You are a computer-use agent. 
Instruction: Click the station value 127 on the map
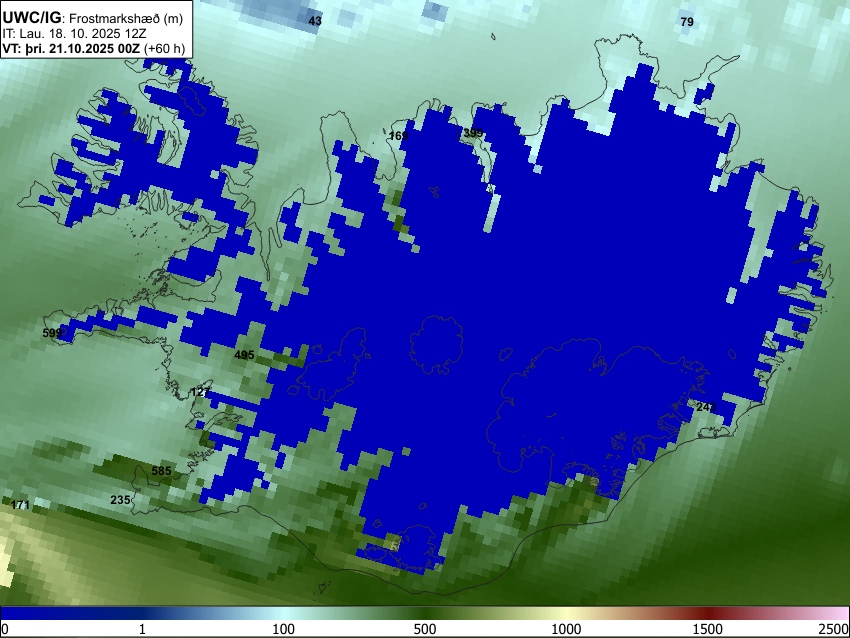point(200,392)
